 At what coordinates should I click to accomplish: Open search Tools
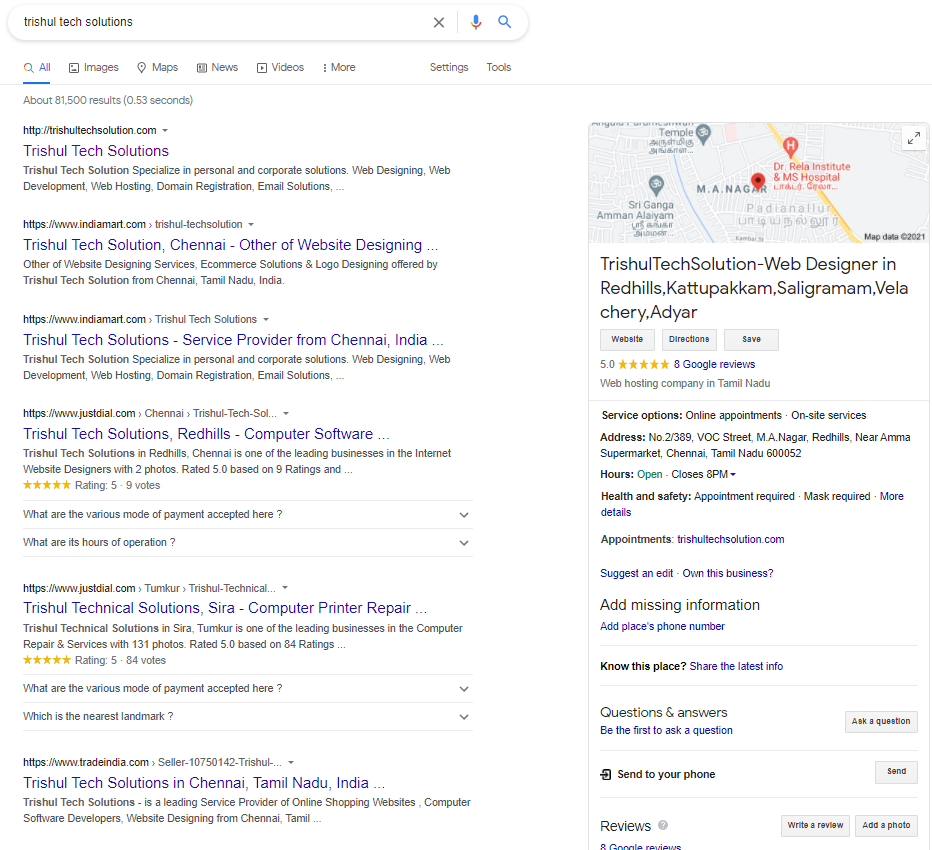(x=499, y=68)
